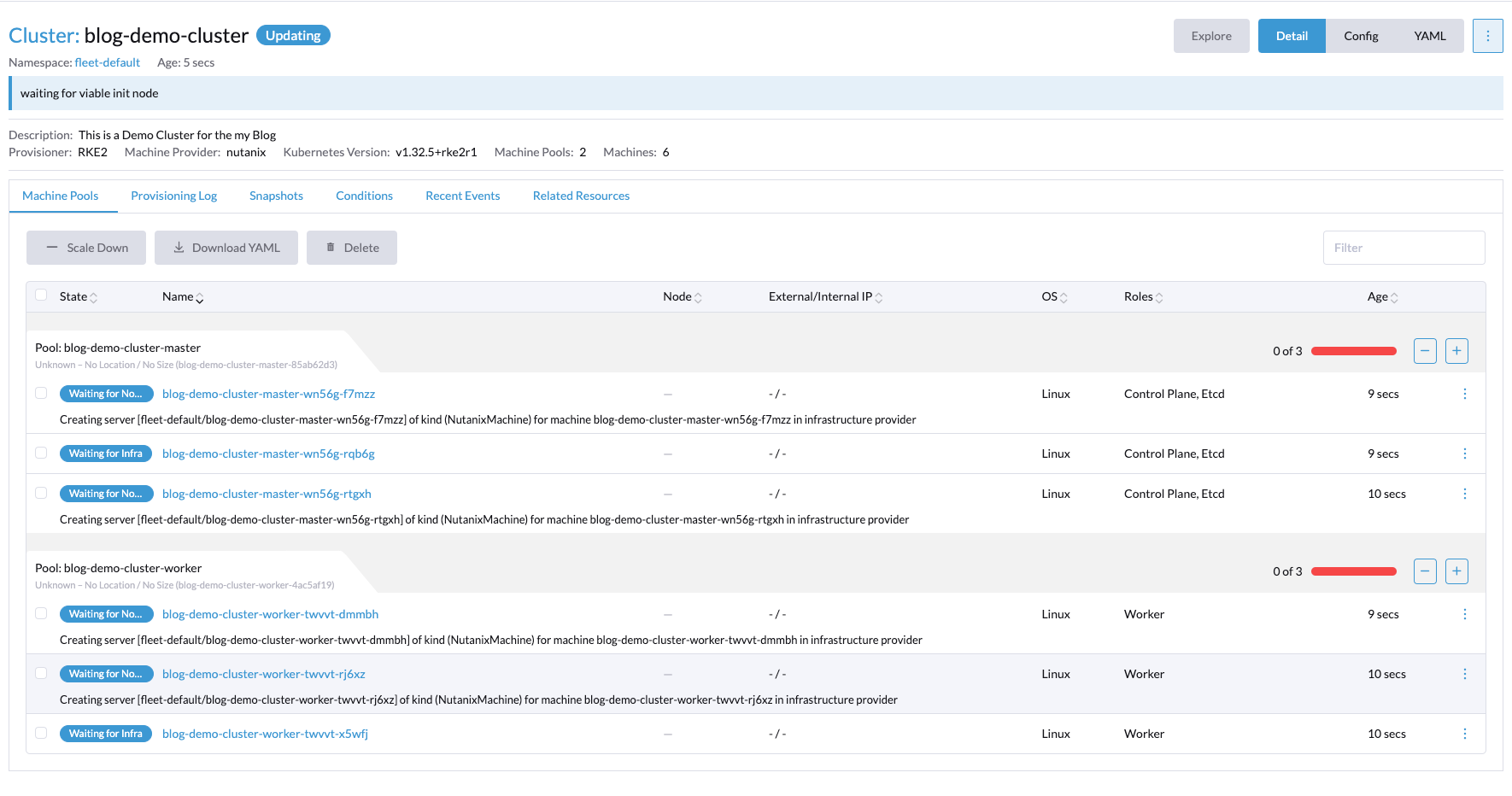Image resolution: width=1512 pixels, height=796 pixels.
Task: Sort table by Roles column
Action: click(1144, 297)
